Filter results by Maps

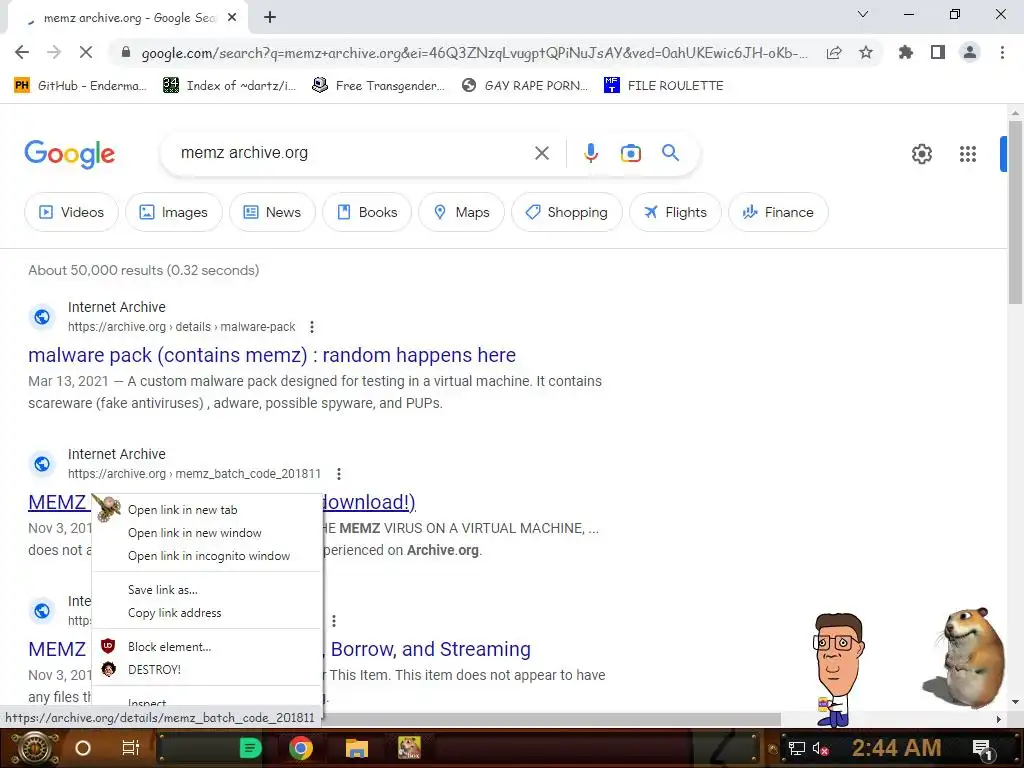coord(462,212)
